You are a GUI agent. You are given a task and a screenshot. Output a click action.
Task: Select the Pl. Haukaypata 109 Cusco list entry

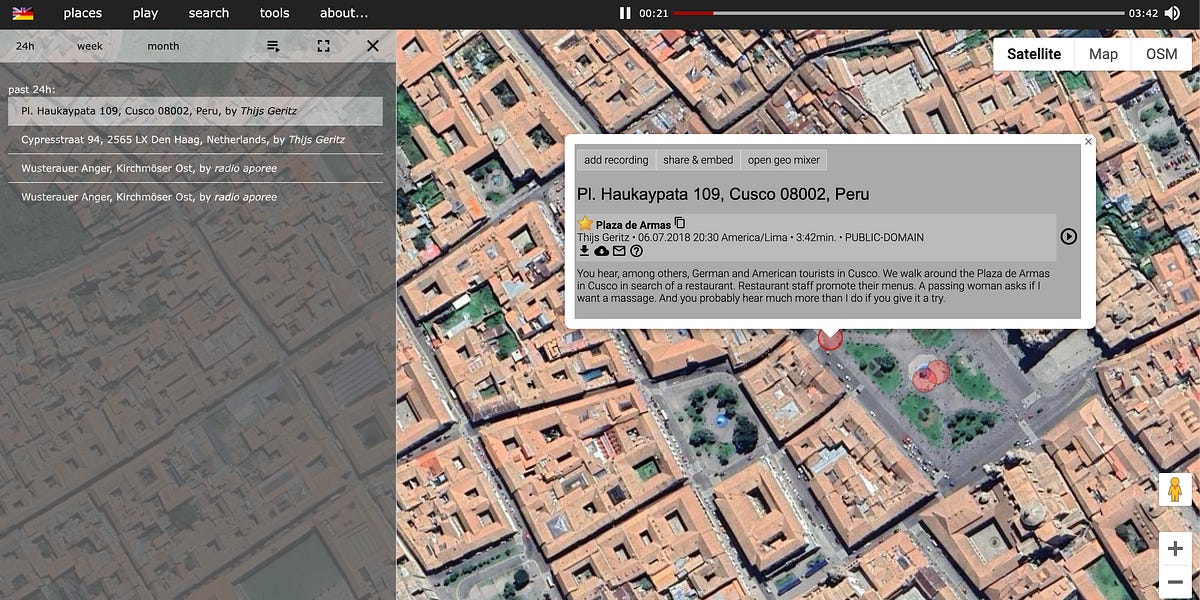pos(195,111)
